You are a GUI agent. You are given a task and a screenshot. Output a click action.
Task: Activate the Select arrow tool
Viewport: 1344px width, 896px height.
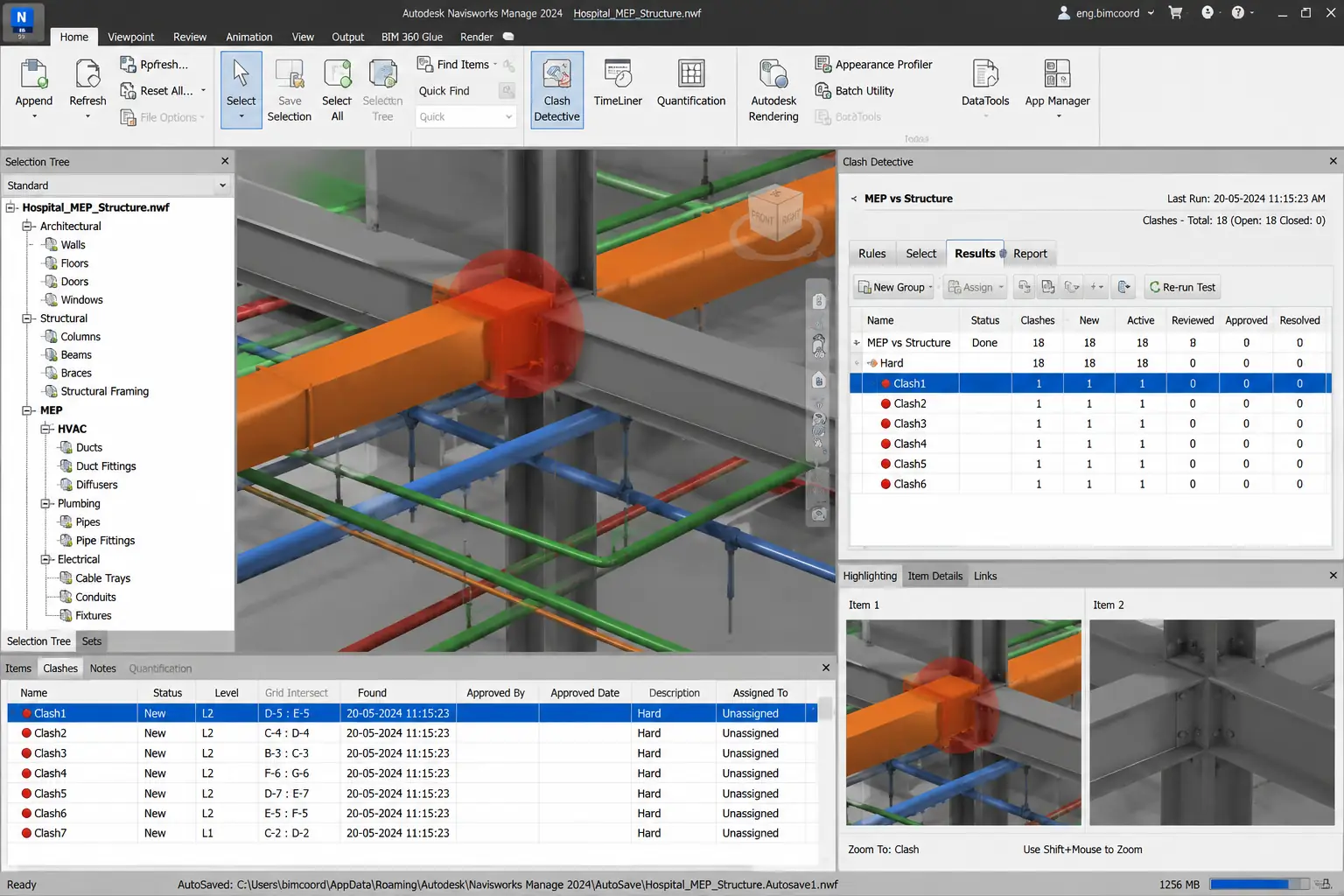point(241,90)
